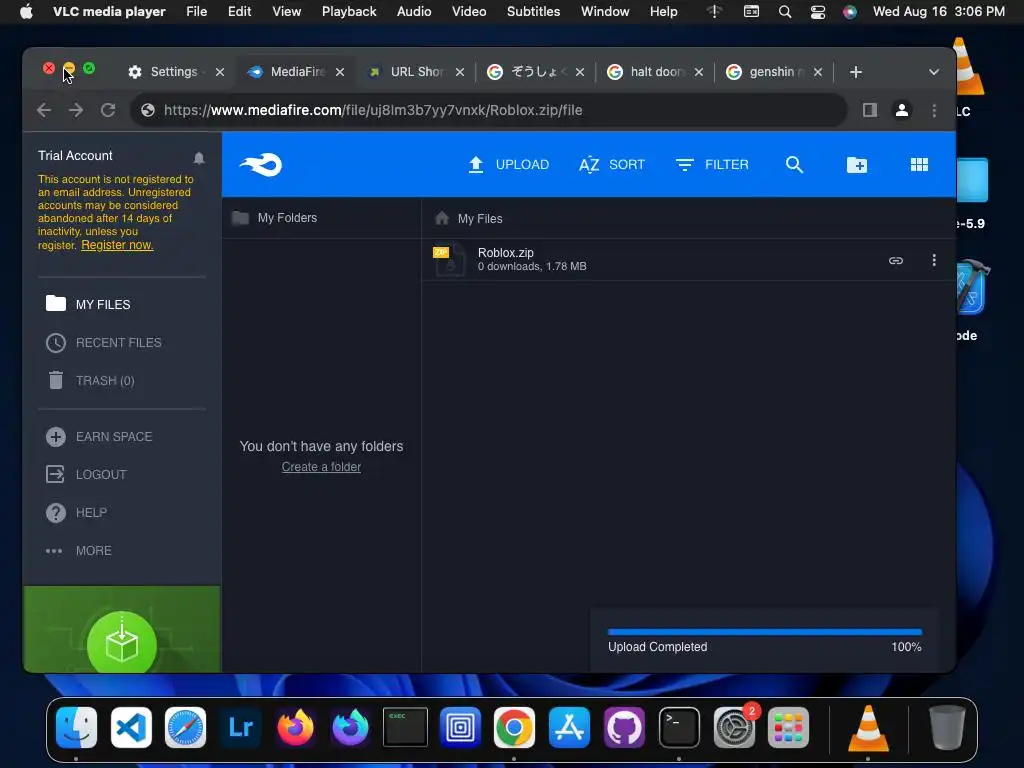Open the Roblox.zip three-dot options menu
Image resolution: width=1024 pixels, height=768 pixels.
point(934,260)
